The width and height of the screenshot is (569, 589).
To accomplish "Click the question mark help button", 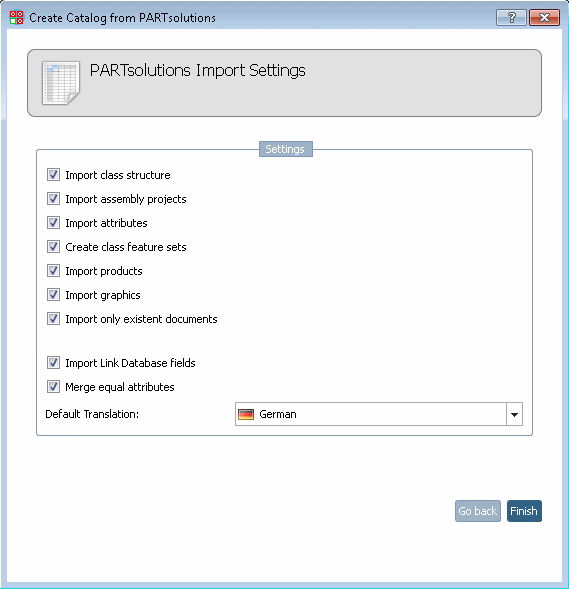I will (511, 17).
